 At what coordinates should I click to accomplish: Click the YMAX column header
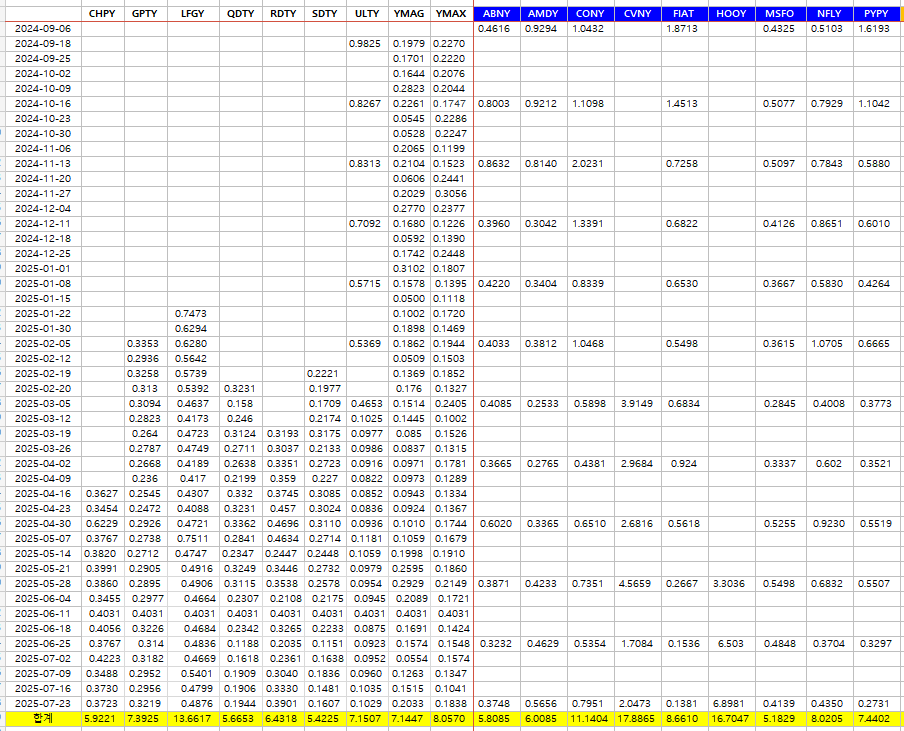click(x=451, y=14)
